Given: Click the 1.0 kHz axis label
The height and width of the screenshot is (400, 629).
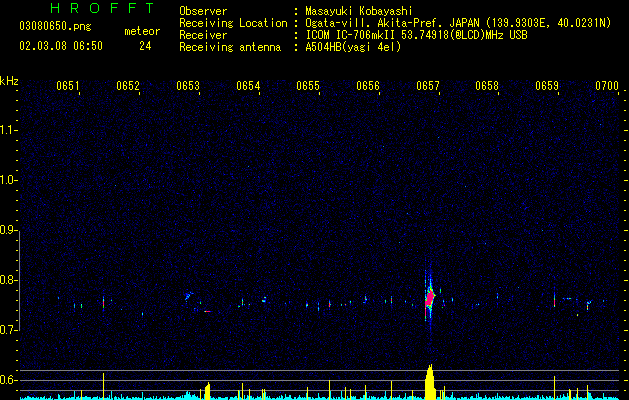Looking at the screenshot, I should tap(8, 180).
